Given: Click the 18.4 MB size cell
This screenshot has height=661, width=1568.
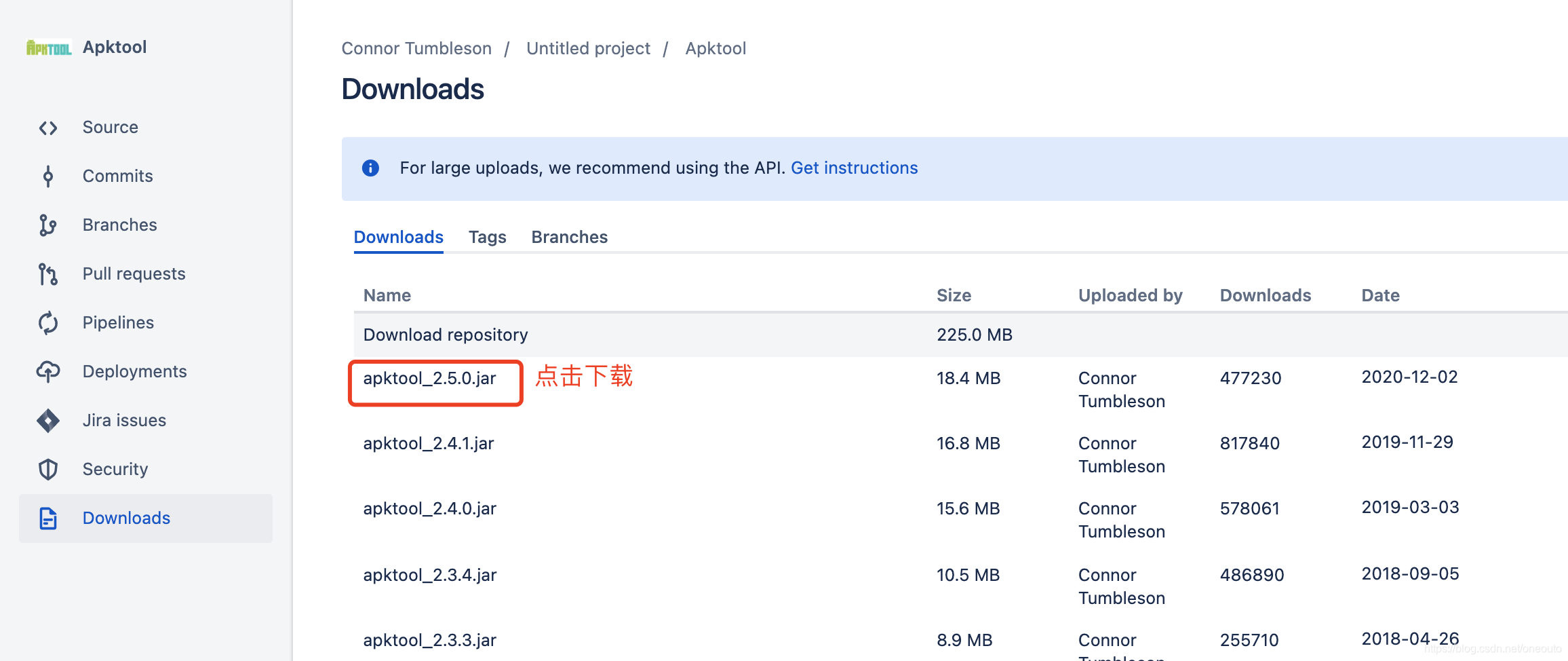Looking at the screenshot, I should tap(968, 378).
